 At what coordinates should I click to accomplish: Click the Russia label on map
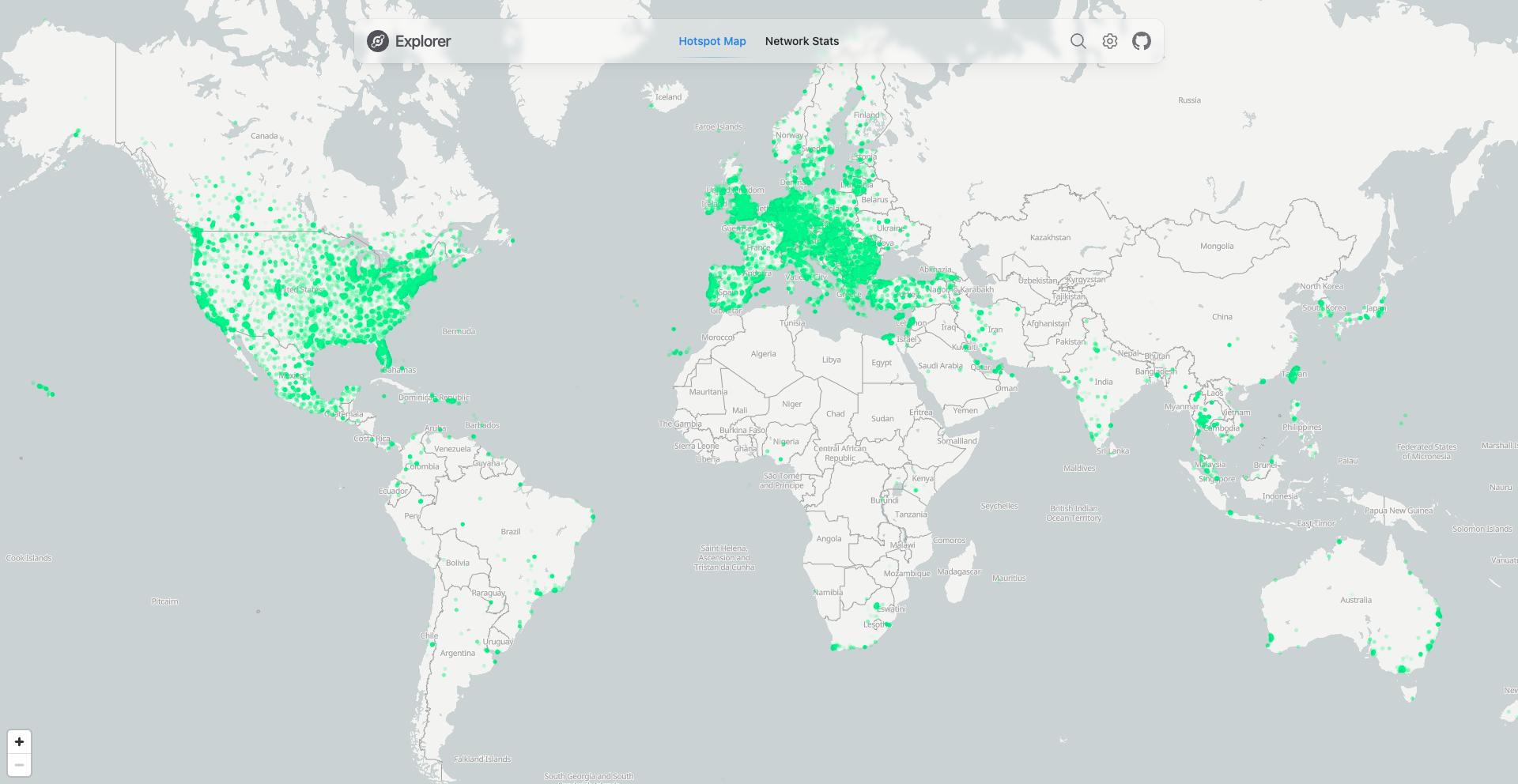point(1189,100)
